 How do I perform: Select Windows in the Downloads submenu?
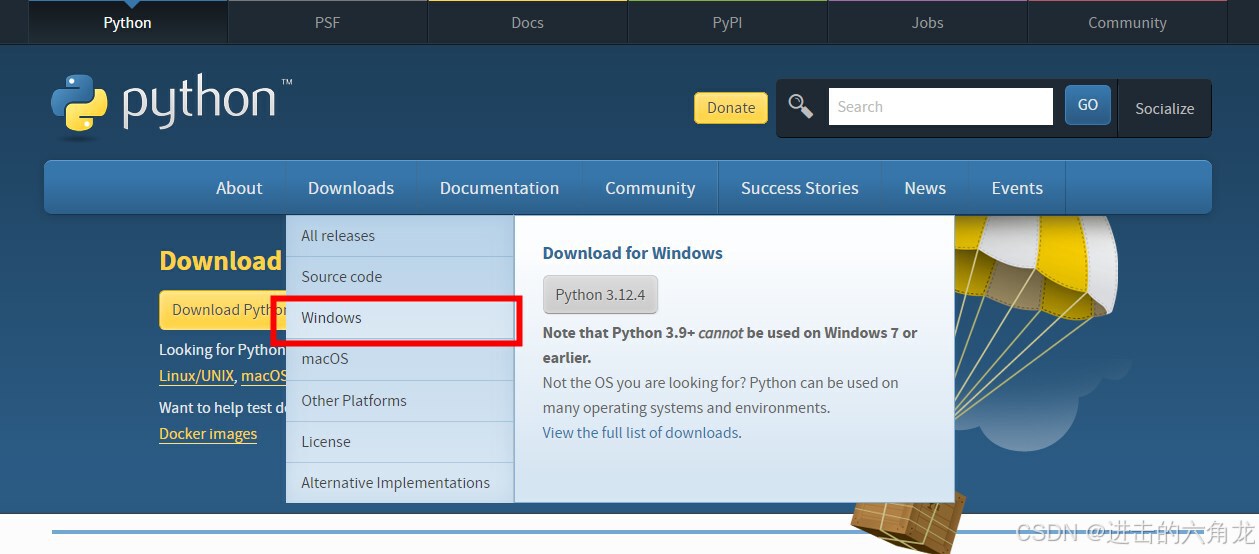[400, 318]
